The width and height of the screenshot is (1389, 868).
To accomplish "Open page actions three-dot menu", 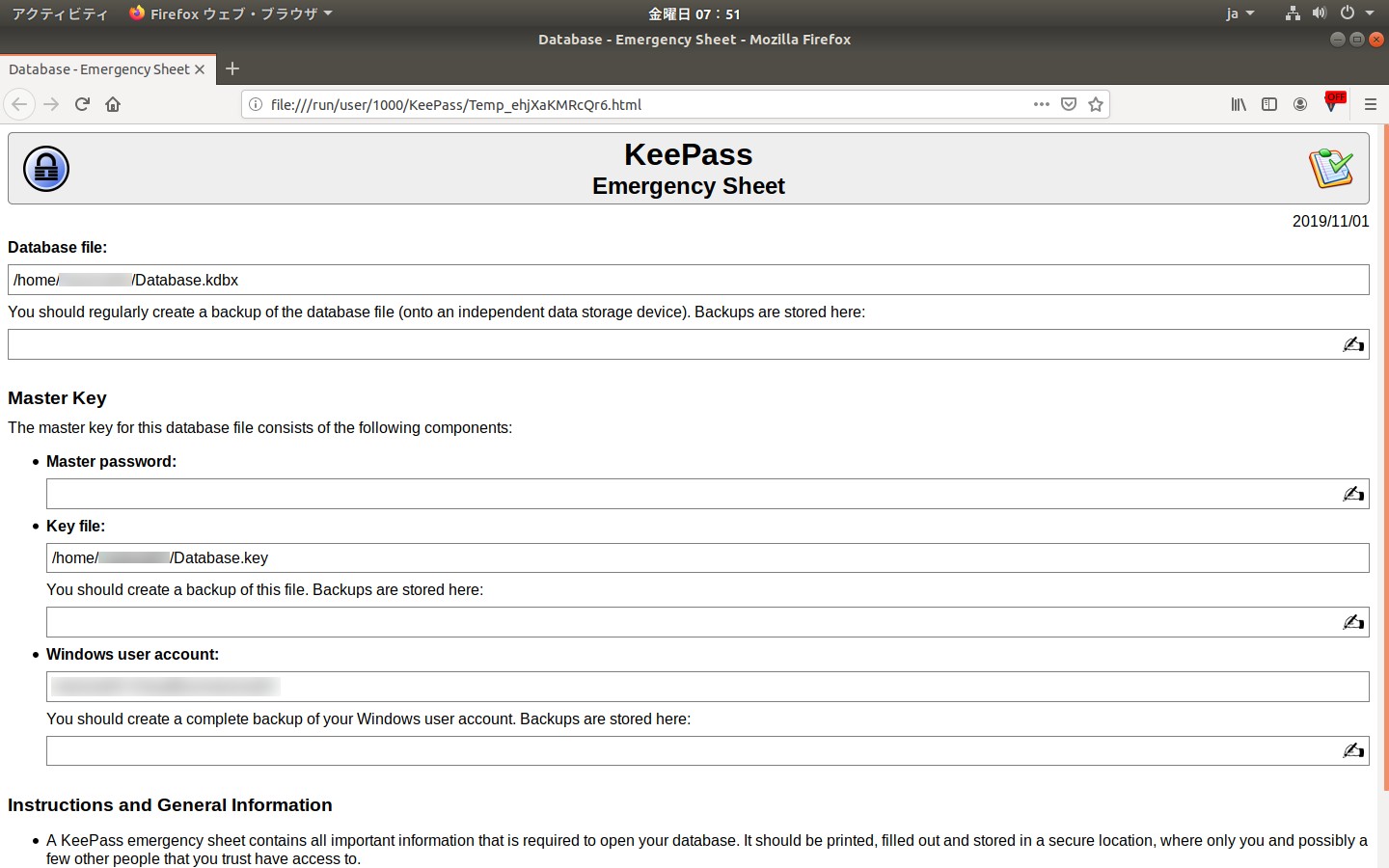I will [x=1041, y=104].
